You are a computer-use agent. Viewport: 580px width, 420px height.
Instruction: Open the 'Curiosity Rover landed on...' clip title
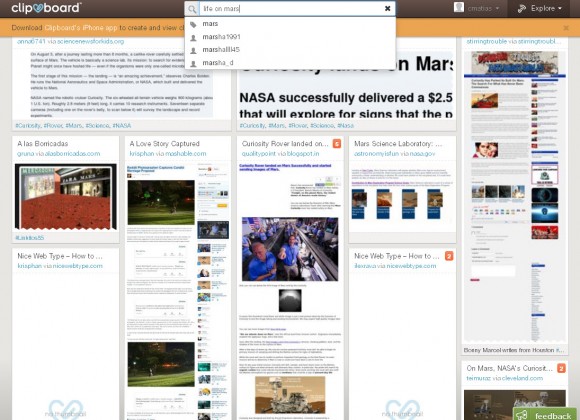click(285, 144)
